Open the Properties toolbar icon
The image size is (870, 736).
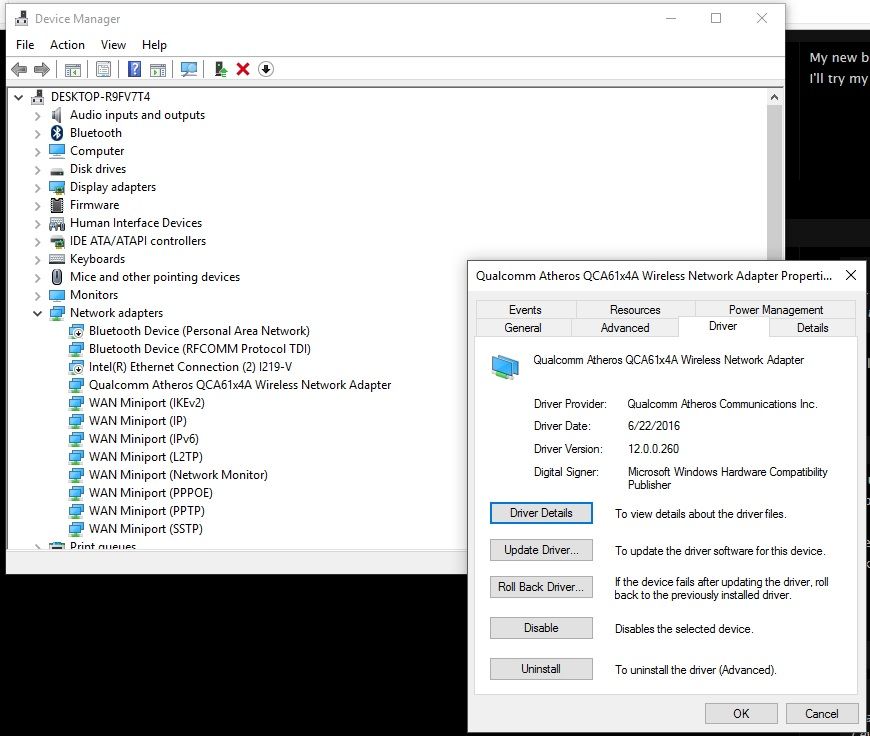pyautogui.click(x=101, y=69)
